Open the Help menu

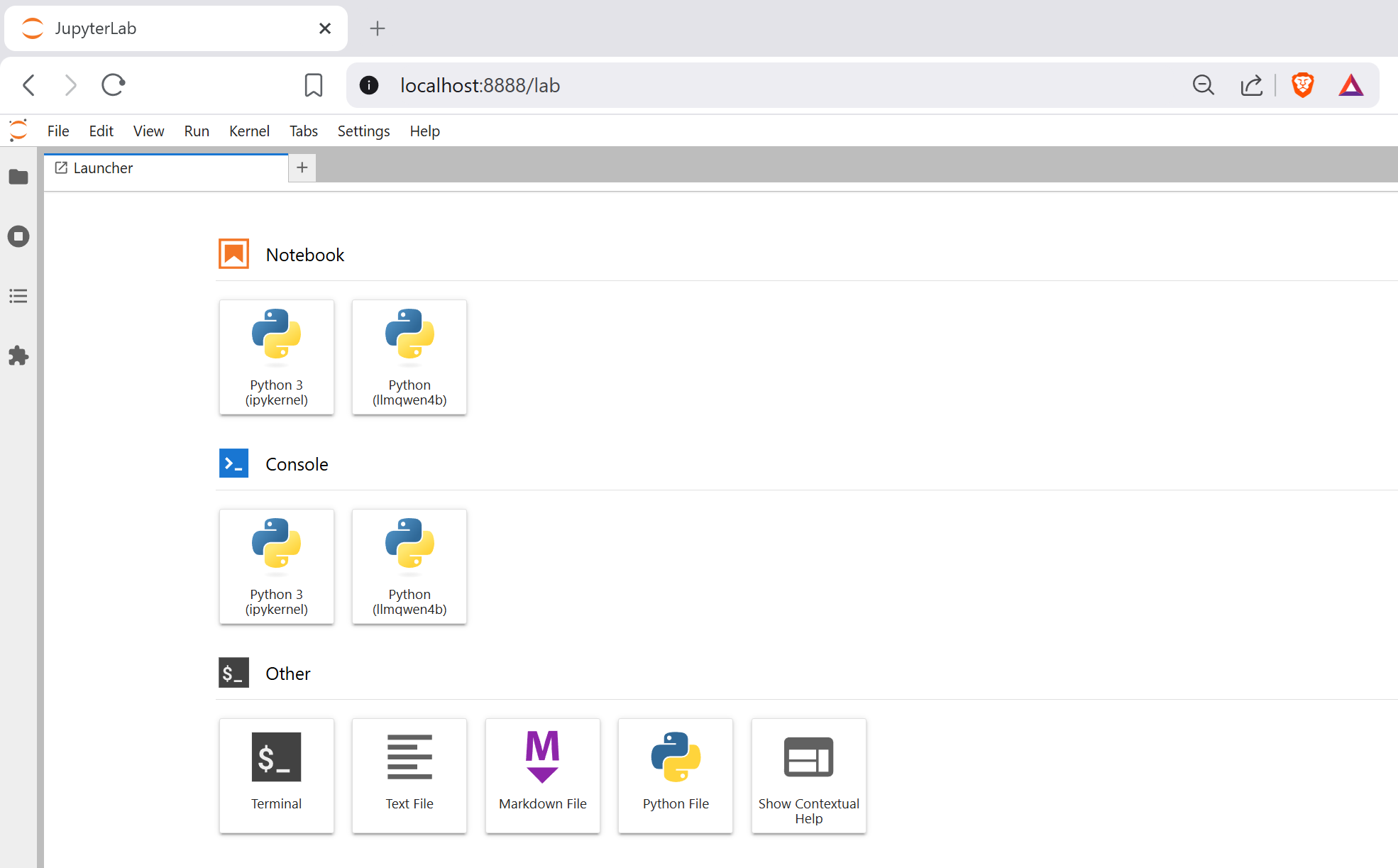(425, 131)
